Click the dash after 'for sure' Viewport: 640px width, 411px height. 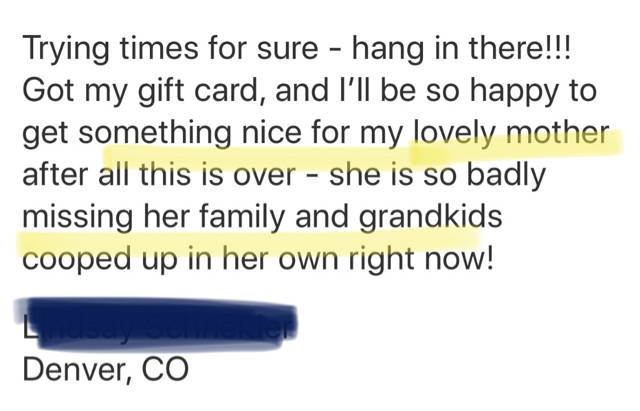pyautogui.click(x=335, y=51)
